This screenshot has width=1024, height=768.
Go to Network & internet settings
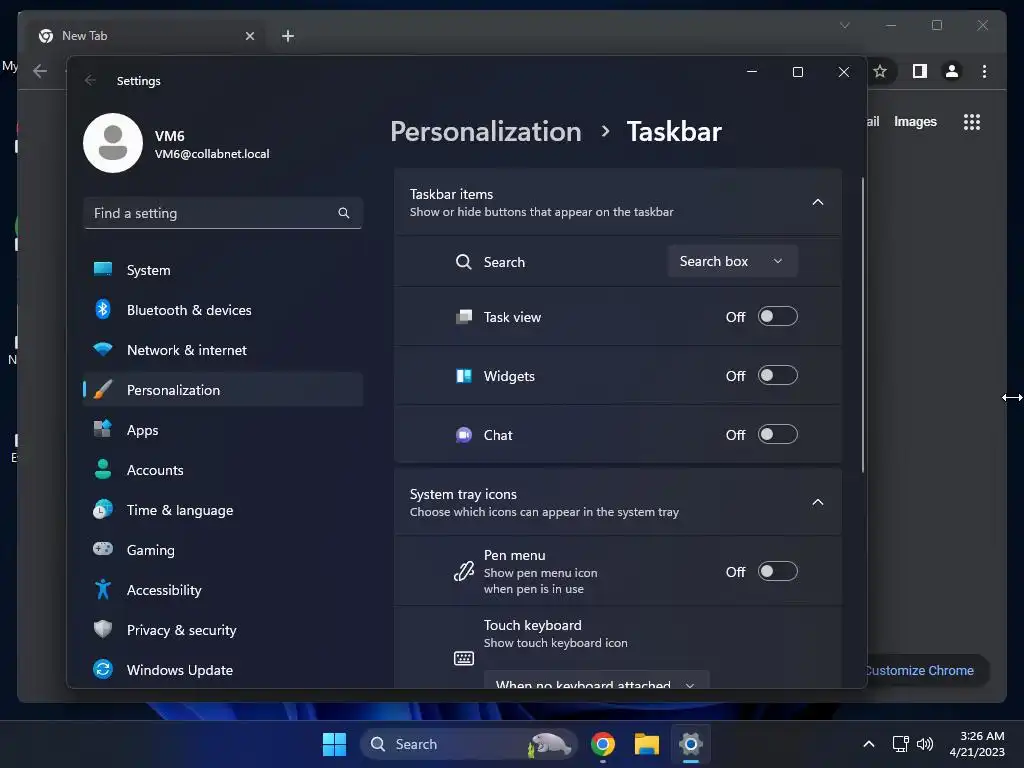point(222,350)
